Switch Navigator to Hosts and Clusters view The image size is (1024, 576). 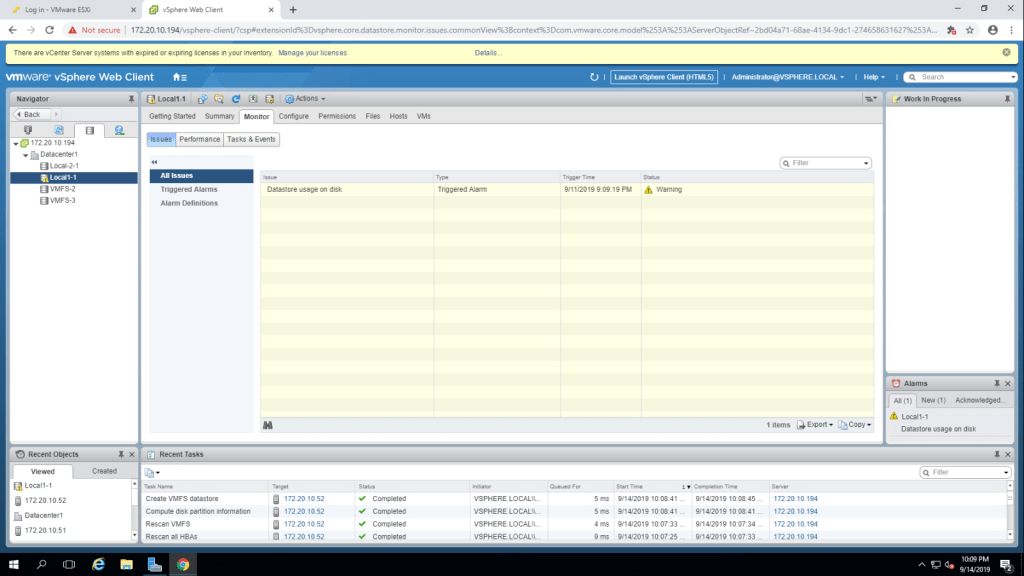tap(28, 130)
